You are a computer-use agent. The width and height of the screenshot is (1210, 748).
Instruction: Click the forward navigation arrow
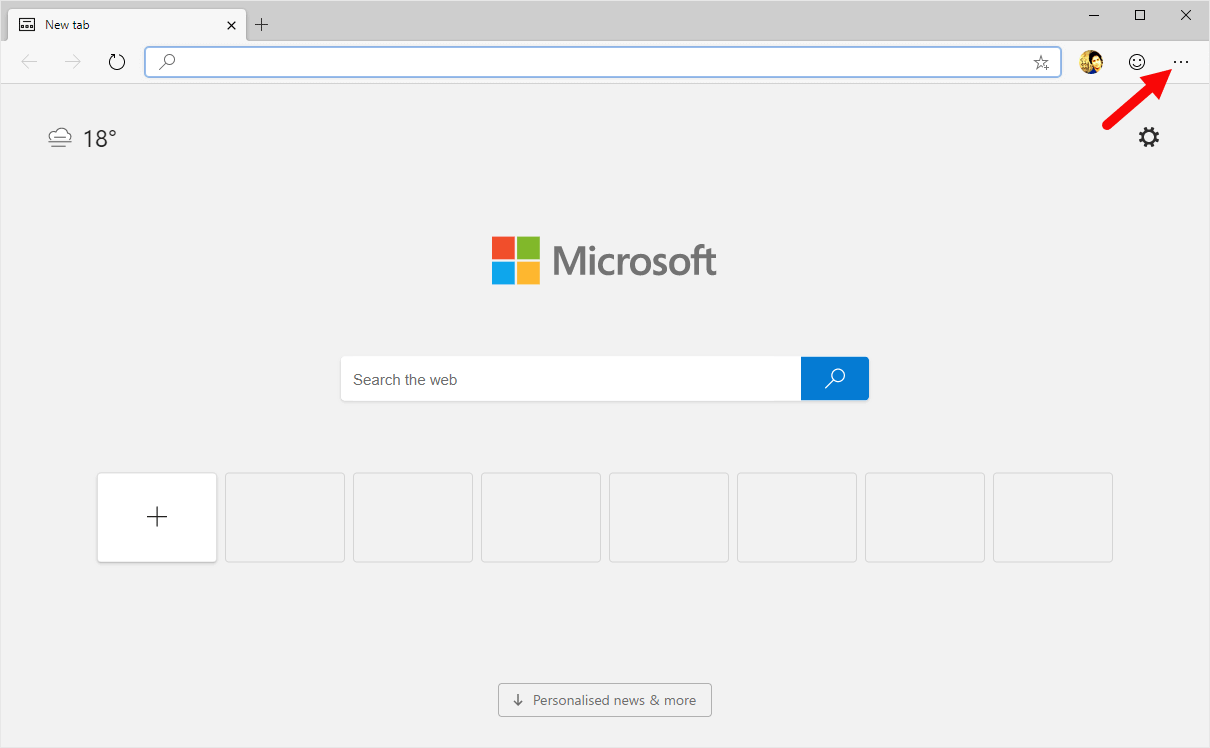click(73, 62)
